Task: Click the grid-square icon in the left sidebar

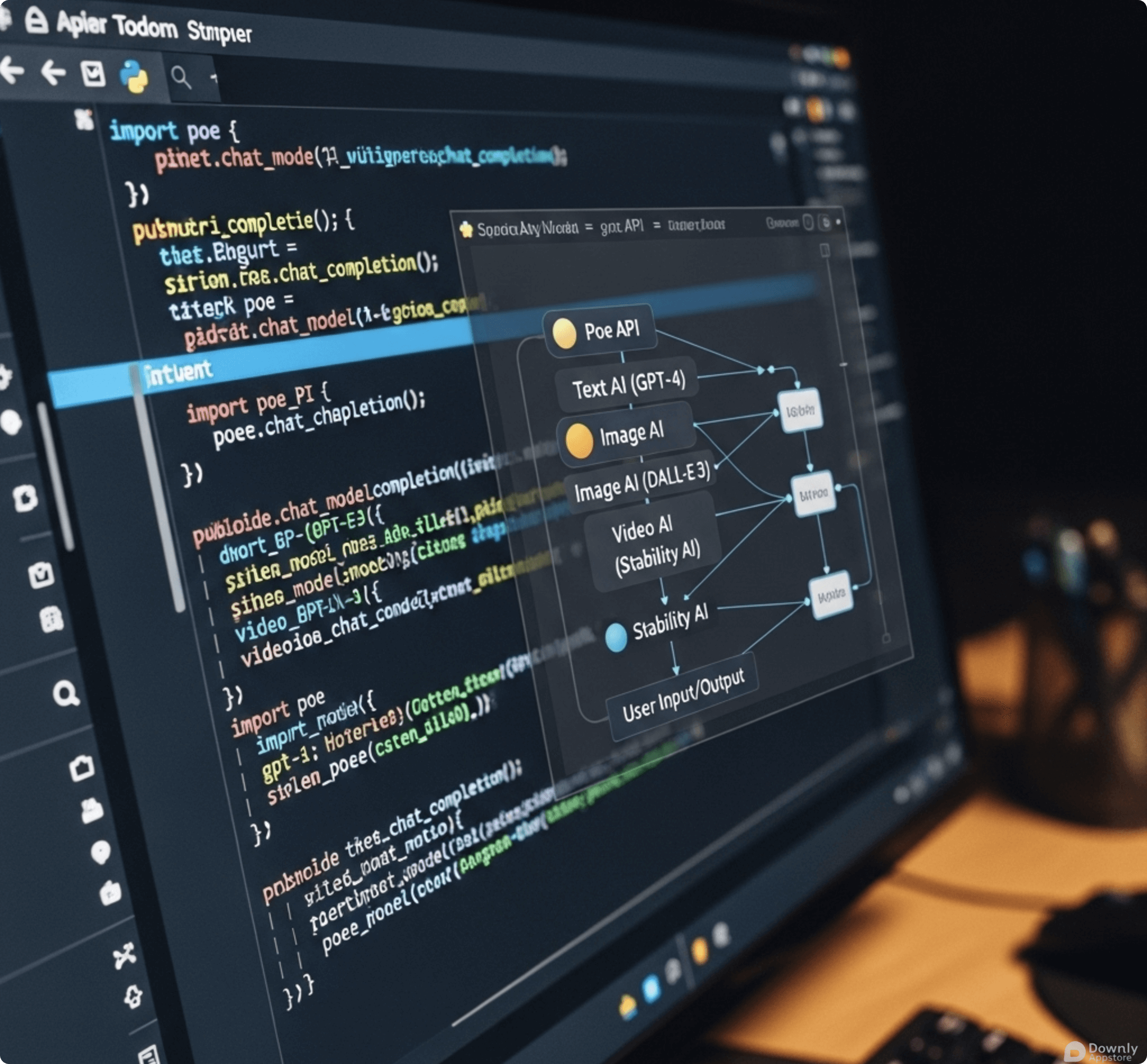Action: (51, 620)
